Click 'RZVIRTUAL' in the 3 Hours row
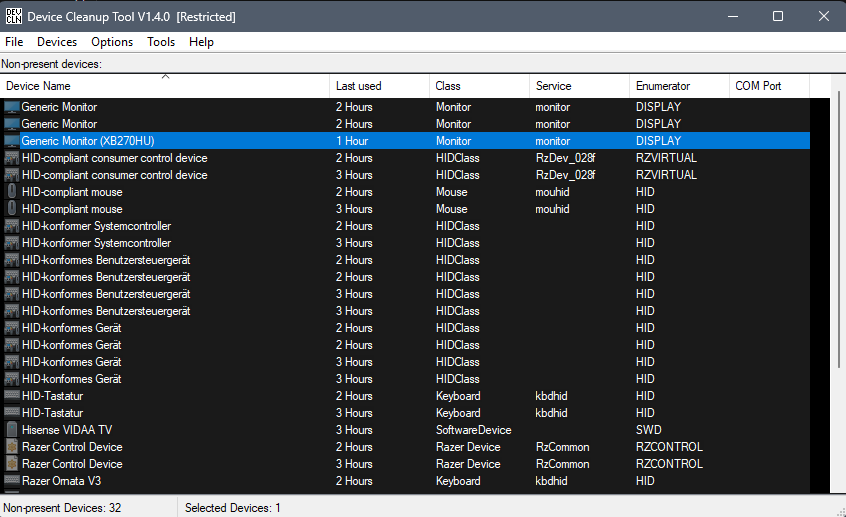This screenshot has height=517, width=846. click(x=666, y=175)
